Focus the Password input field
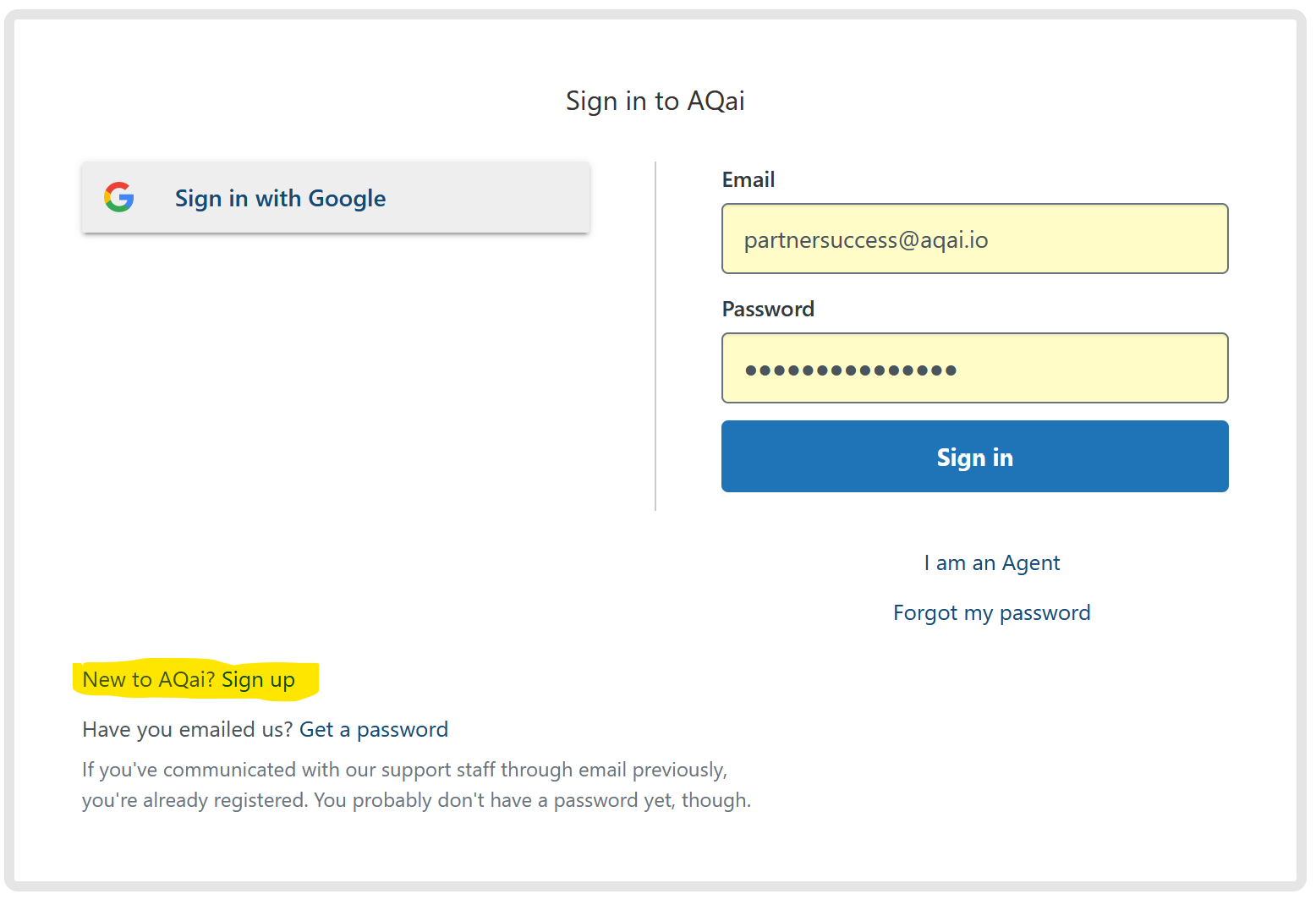 (x=974, y=368)
